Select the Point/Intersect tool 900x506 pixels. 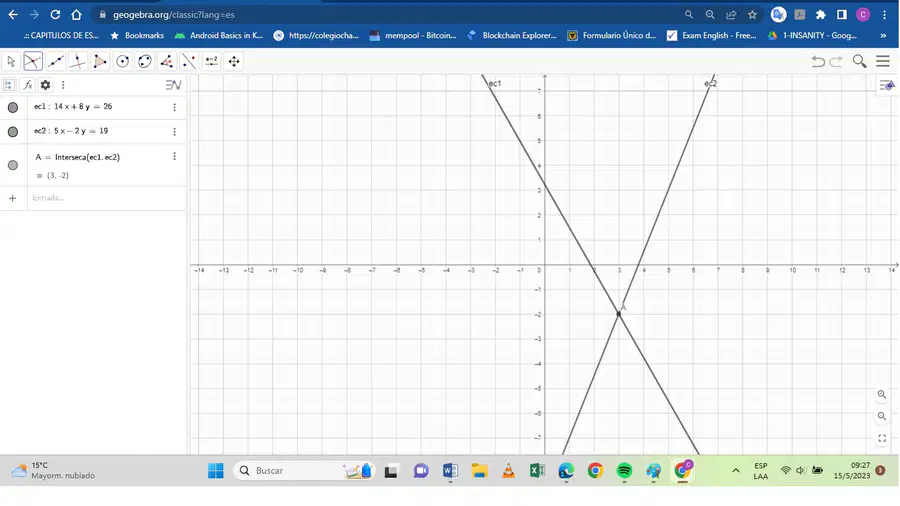pos(33,61)
